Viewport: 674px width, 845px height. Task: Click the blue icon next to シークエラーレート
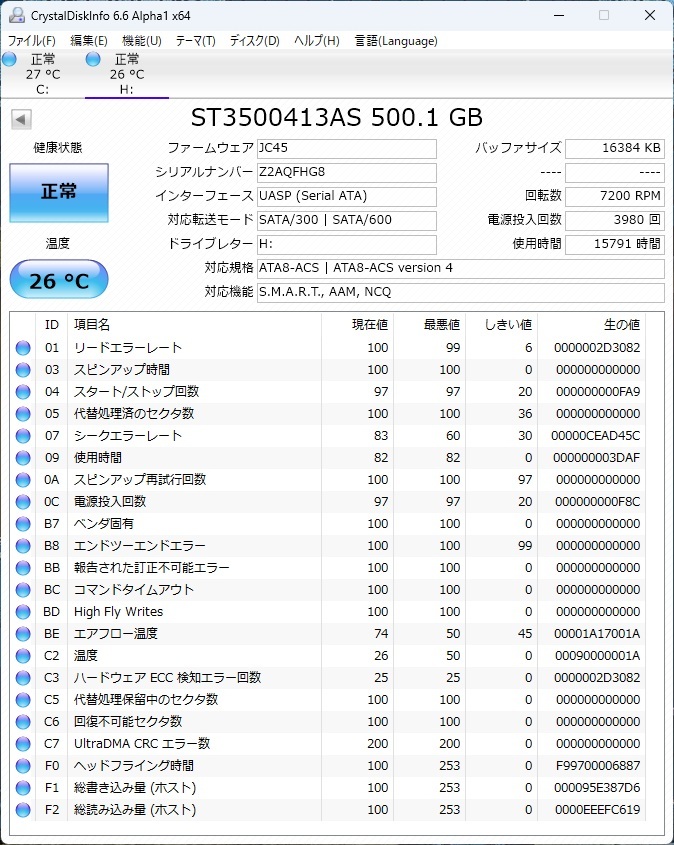pyautogui.click(x=24, y=435)
